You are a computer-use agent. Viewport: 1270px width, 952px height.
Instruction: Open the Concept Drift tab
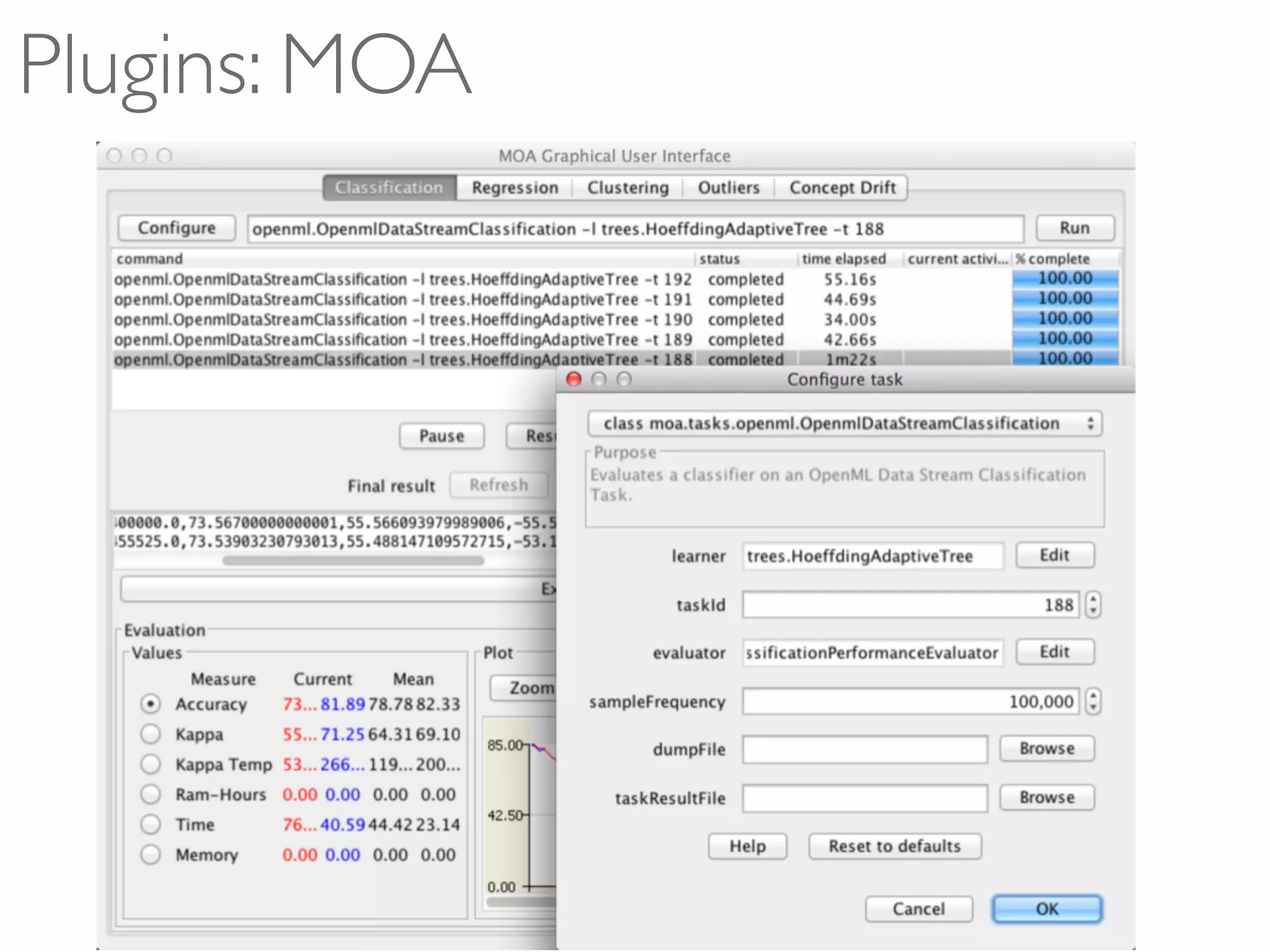[842, 188]
